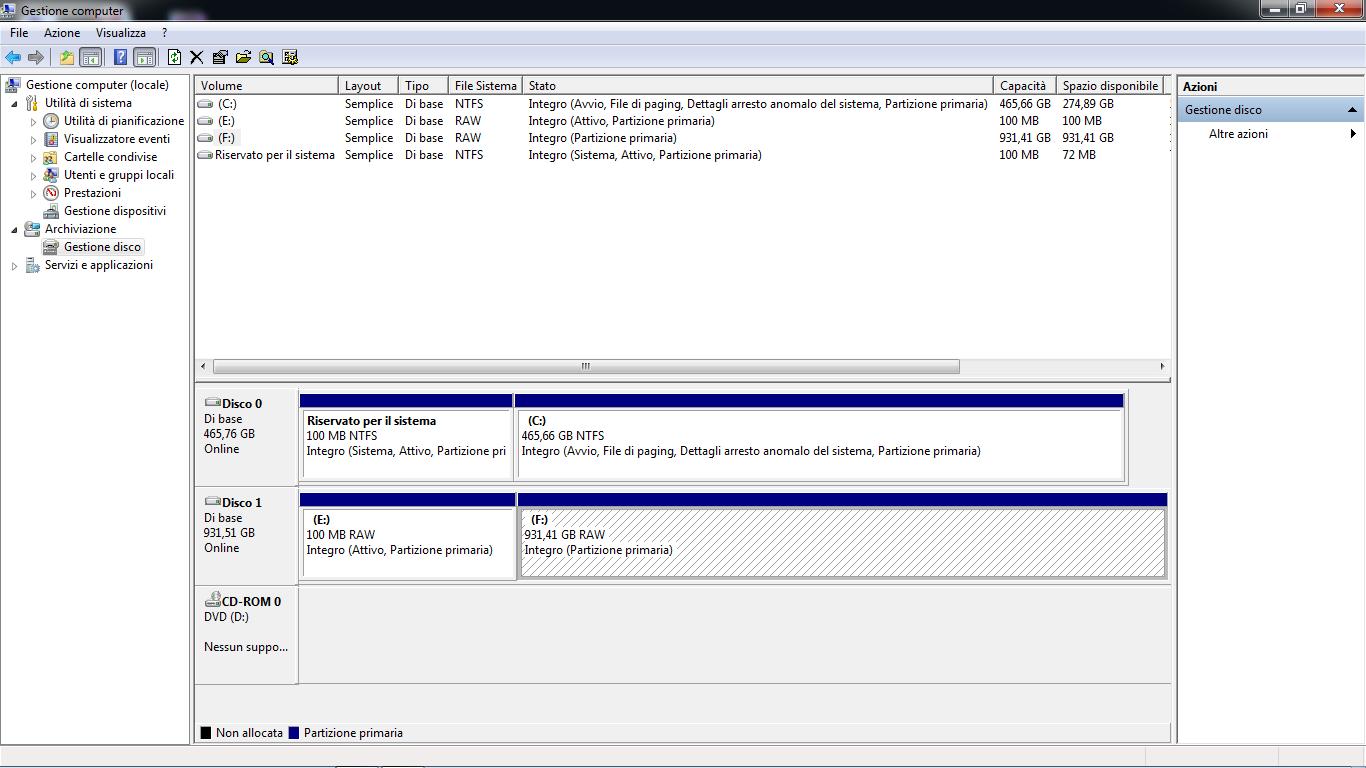Click the Partizione primaria legend blue swatch

(294, 733)
